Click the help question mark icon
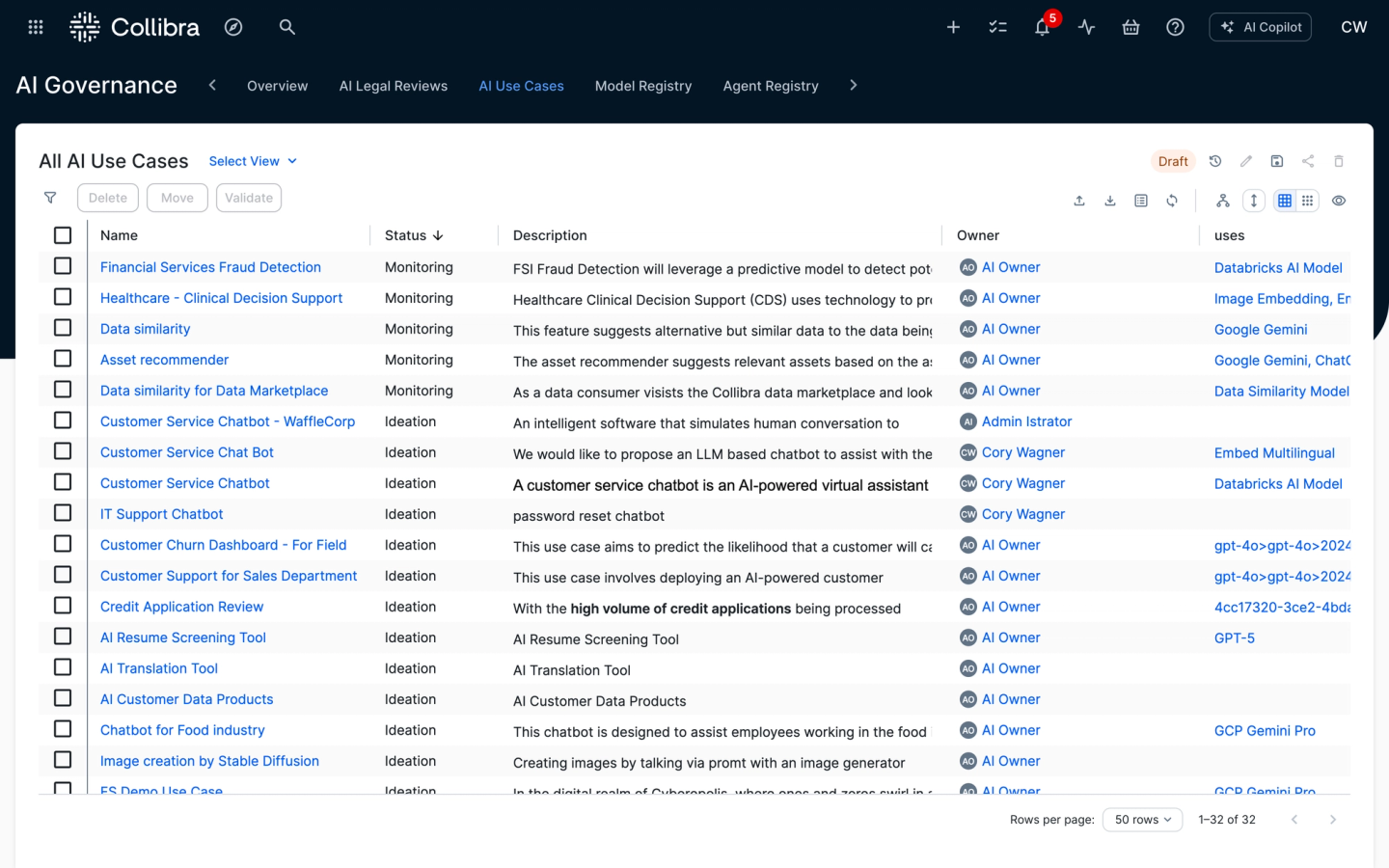The width and height of the screenshot is (1389, 868). tap(1175, 27)
